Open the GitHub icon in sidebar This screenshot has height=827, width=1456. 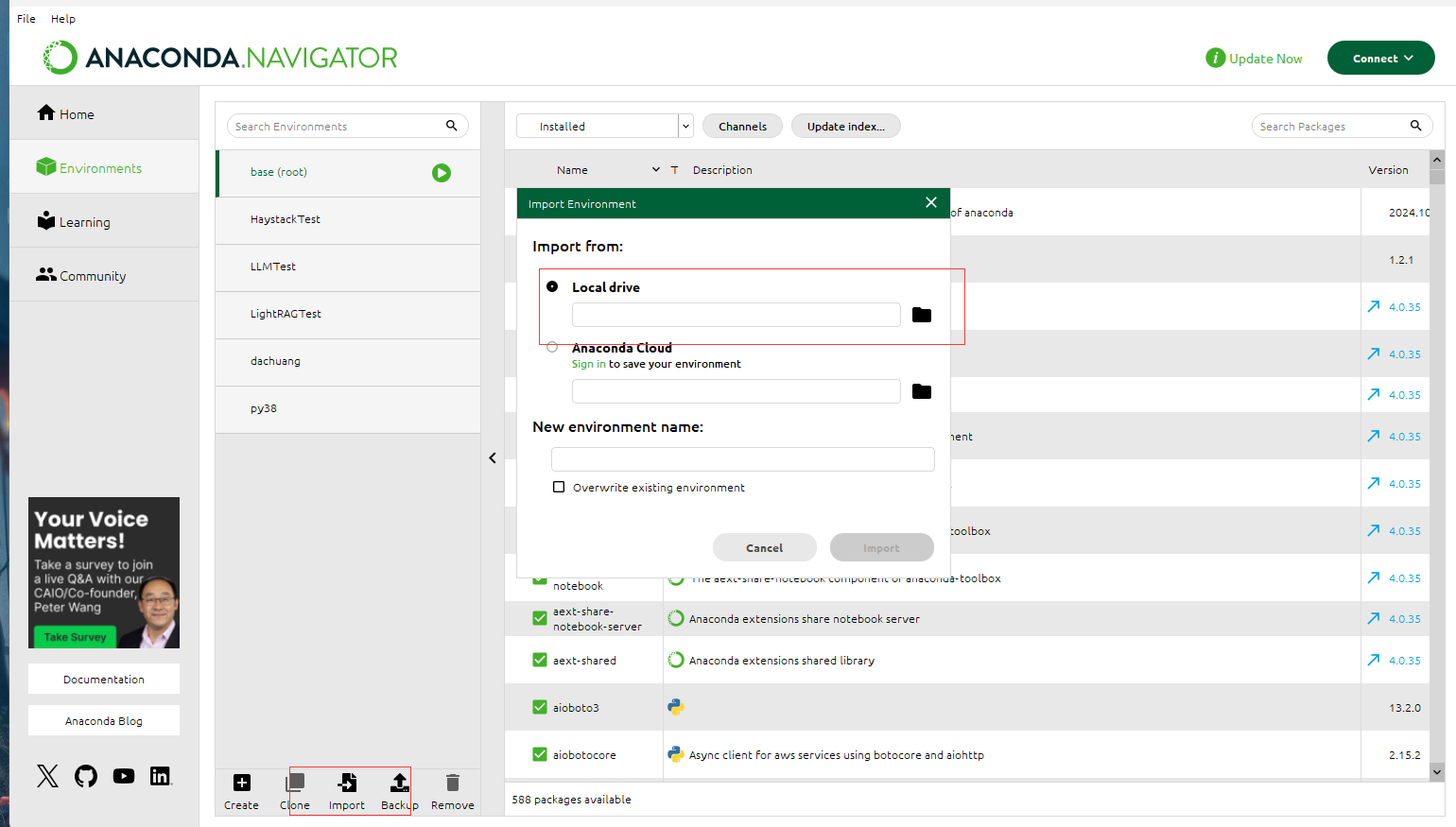pos(86,777)
